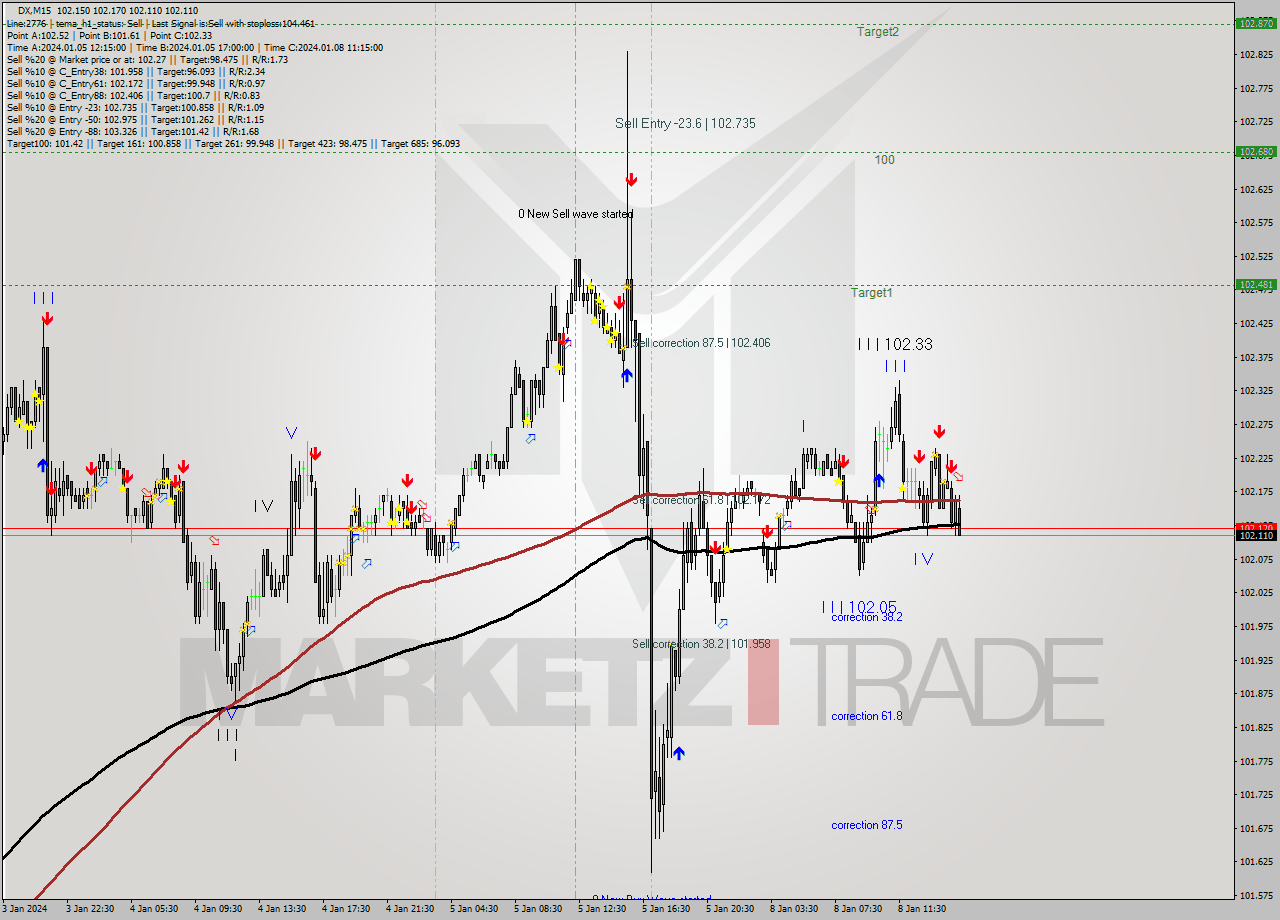Click 'Sell correction 38.2 | 101.958' label
Image resolution: width=1280 pixels, height=920 pixels.
701,644
